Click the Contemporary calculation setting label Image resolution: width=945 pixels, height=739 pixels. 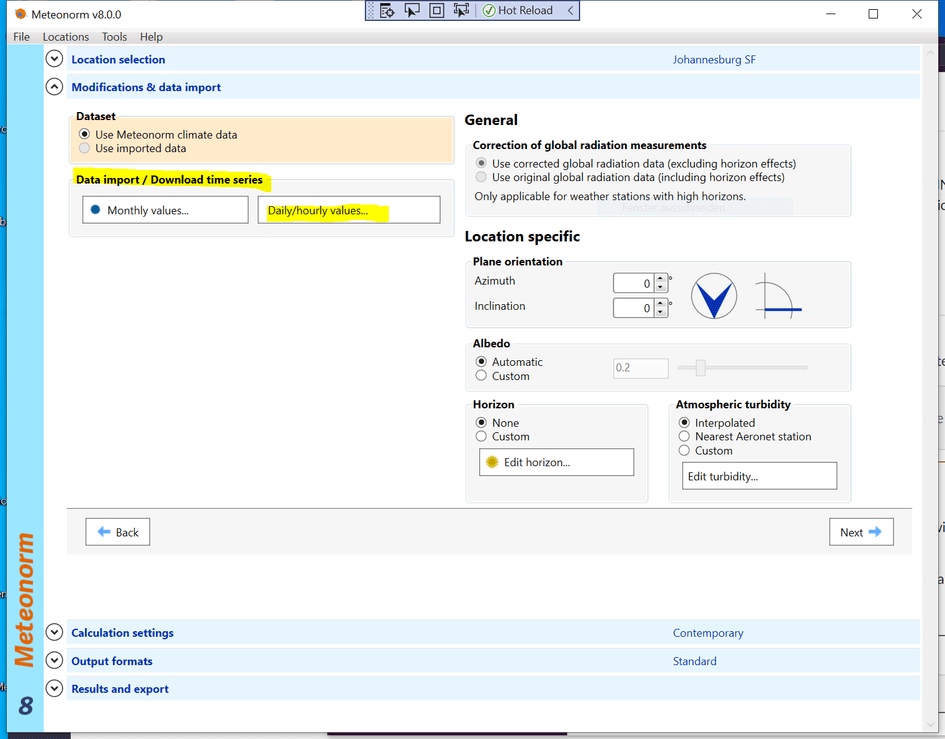[x=708, y=632]
